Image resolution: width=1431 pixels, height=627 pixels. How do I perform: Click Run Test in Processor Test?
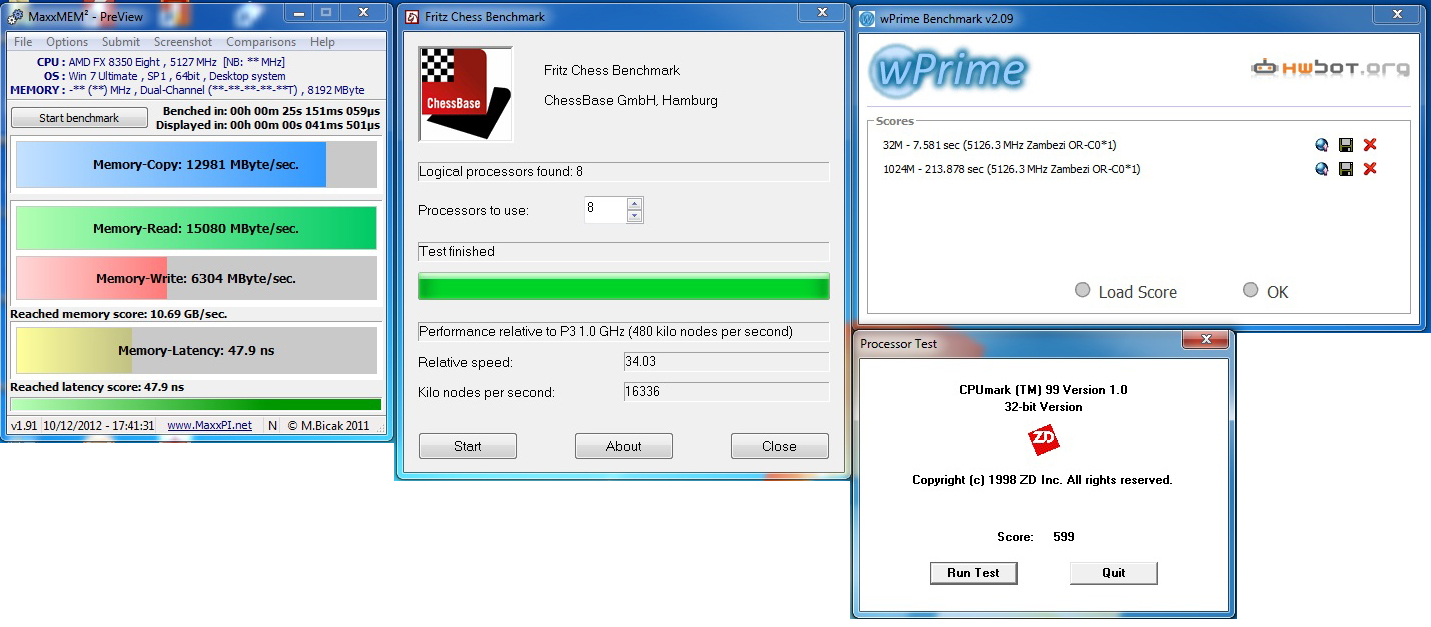[973, 573]
